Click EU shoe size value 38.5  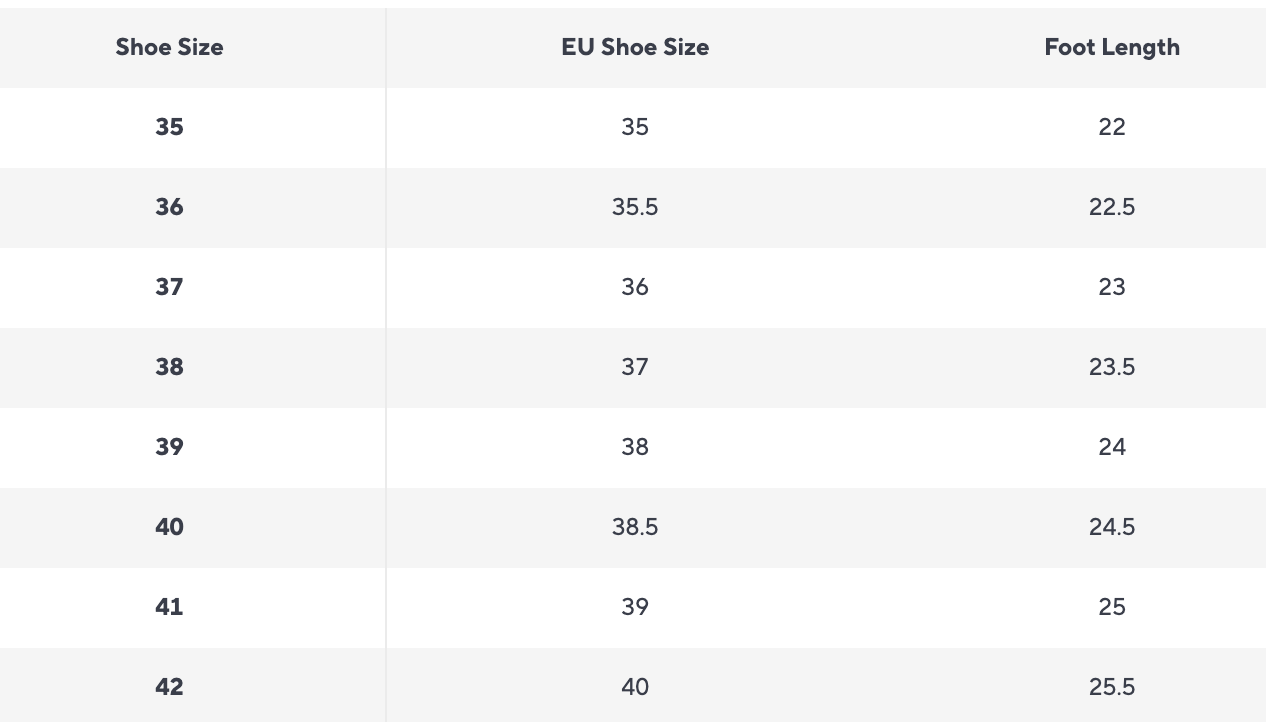coord(635,527)
